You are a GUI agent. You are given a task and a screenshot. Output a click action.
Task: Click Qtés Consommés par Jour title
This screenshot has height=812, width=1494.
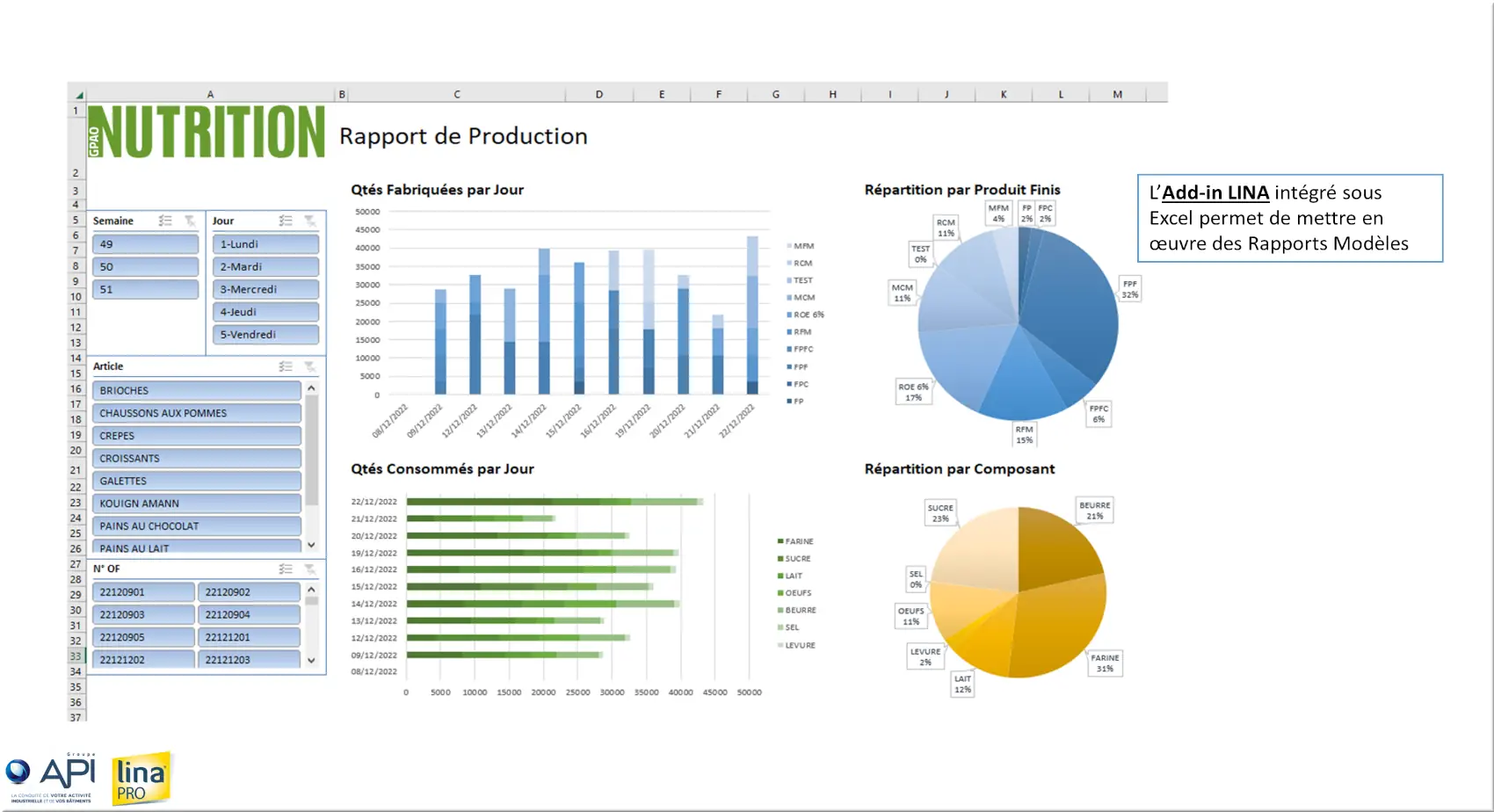(x=442, y=469)
